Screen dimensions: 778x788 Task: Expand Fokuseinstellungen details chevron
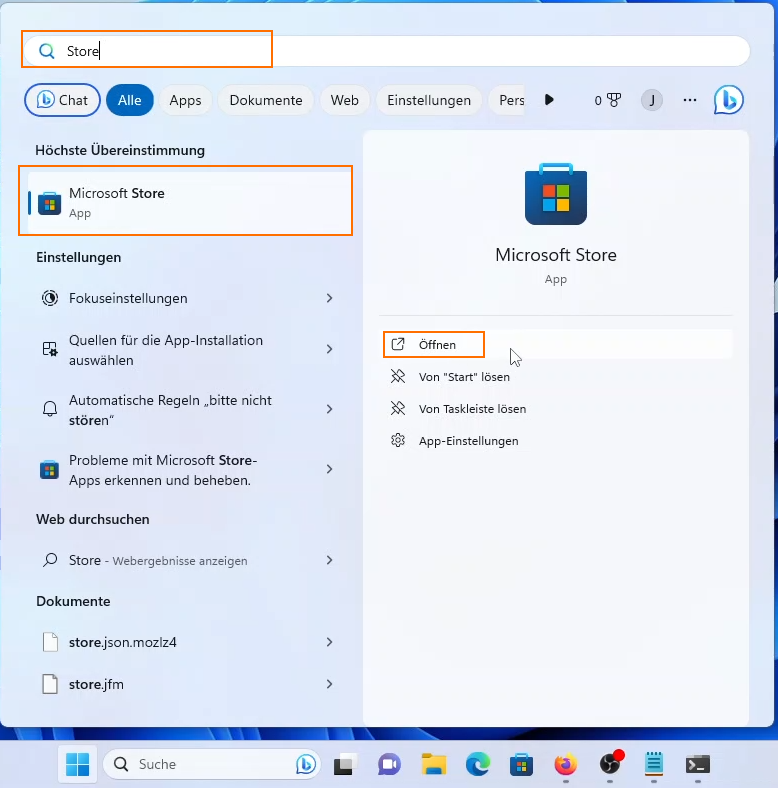coord(329,298)
